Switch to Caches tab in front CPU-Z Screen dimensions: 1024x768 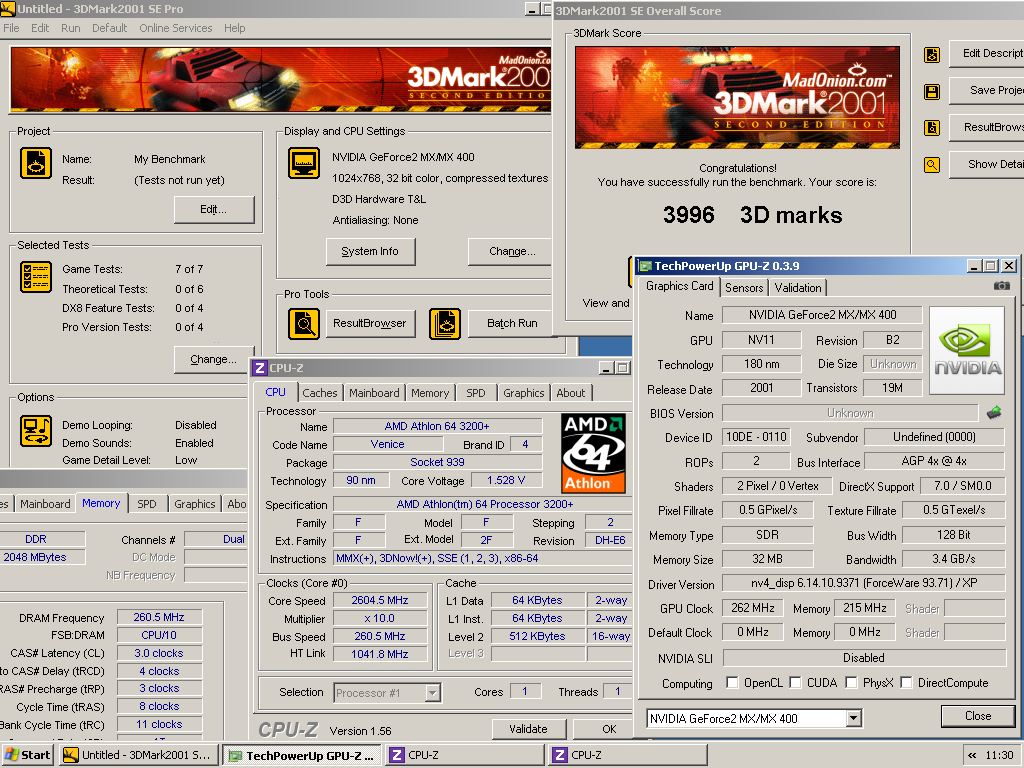pyautogui.click(x=319, y=393)
